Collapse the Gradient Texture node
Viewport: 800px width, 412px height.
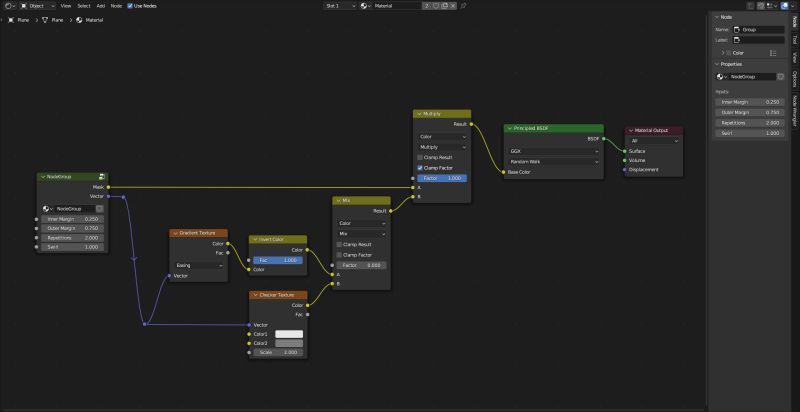point(175,233)
